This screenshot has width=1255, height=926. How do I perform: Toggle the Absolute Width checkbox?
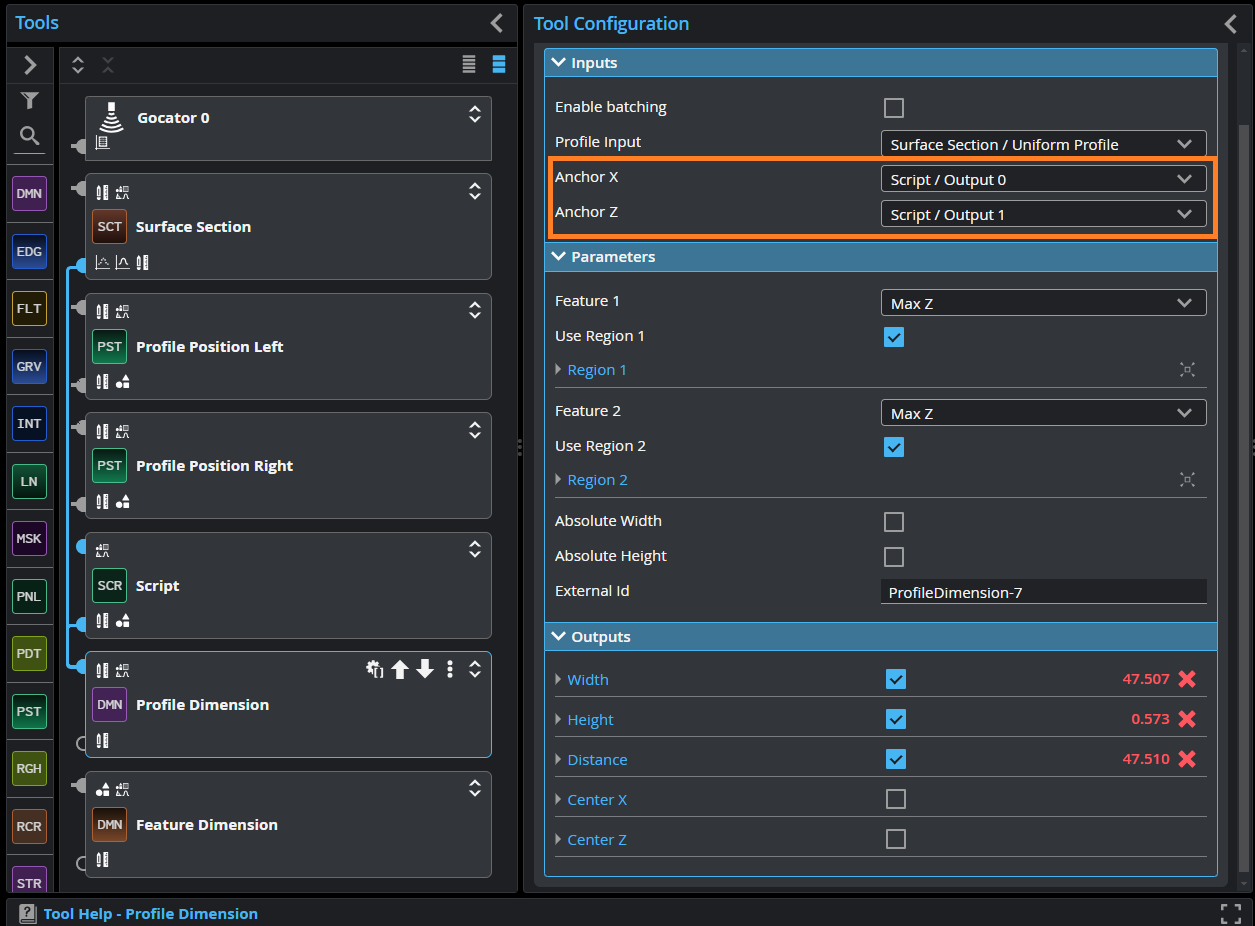pyautogui.click(x=894, y=522)
